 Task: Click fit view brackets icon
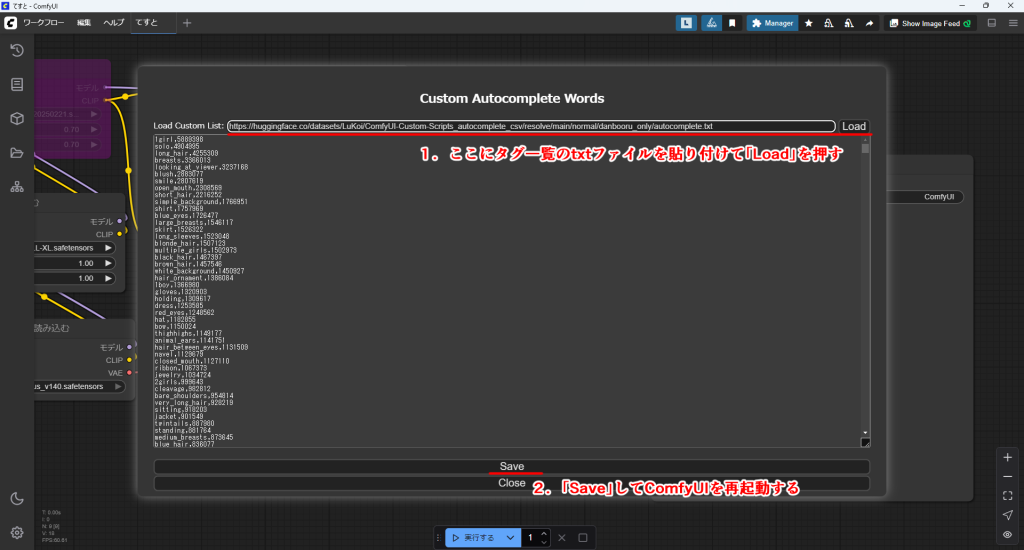click(x=1008, y=496)
